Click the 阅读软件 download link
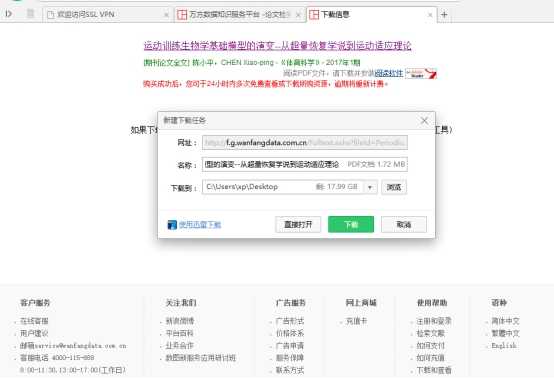 389,73
